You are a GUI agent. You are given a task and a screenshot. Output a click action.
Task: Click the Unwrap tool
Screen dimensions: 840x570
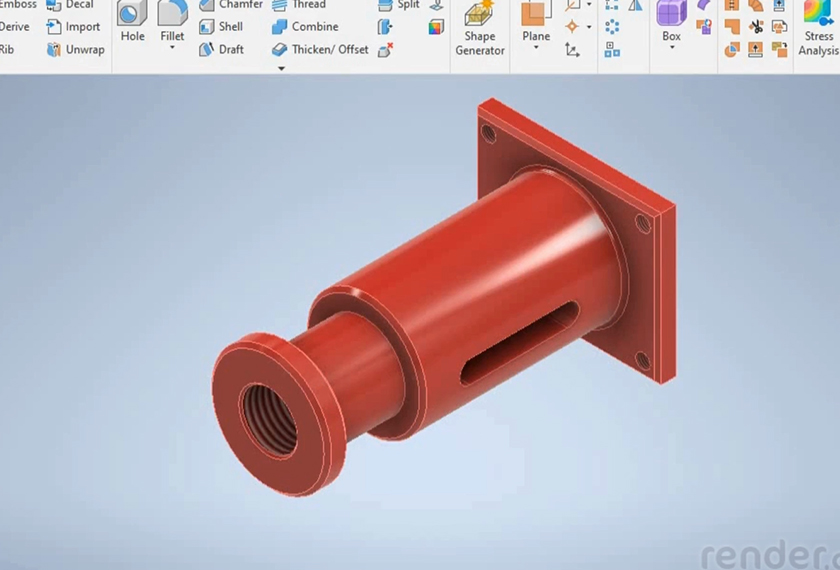click(75, 49)
